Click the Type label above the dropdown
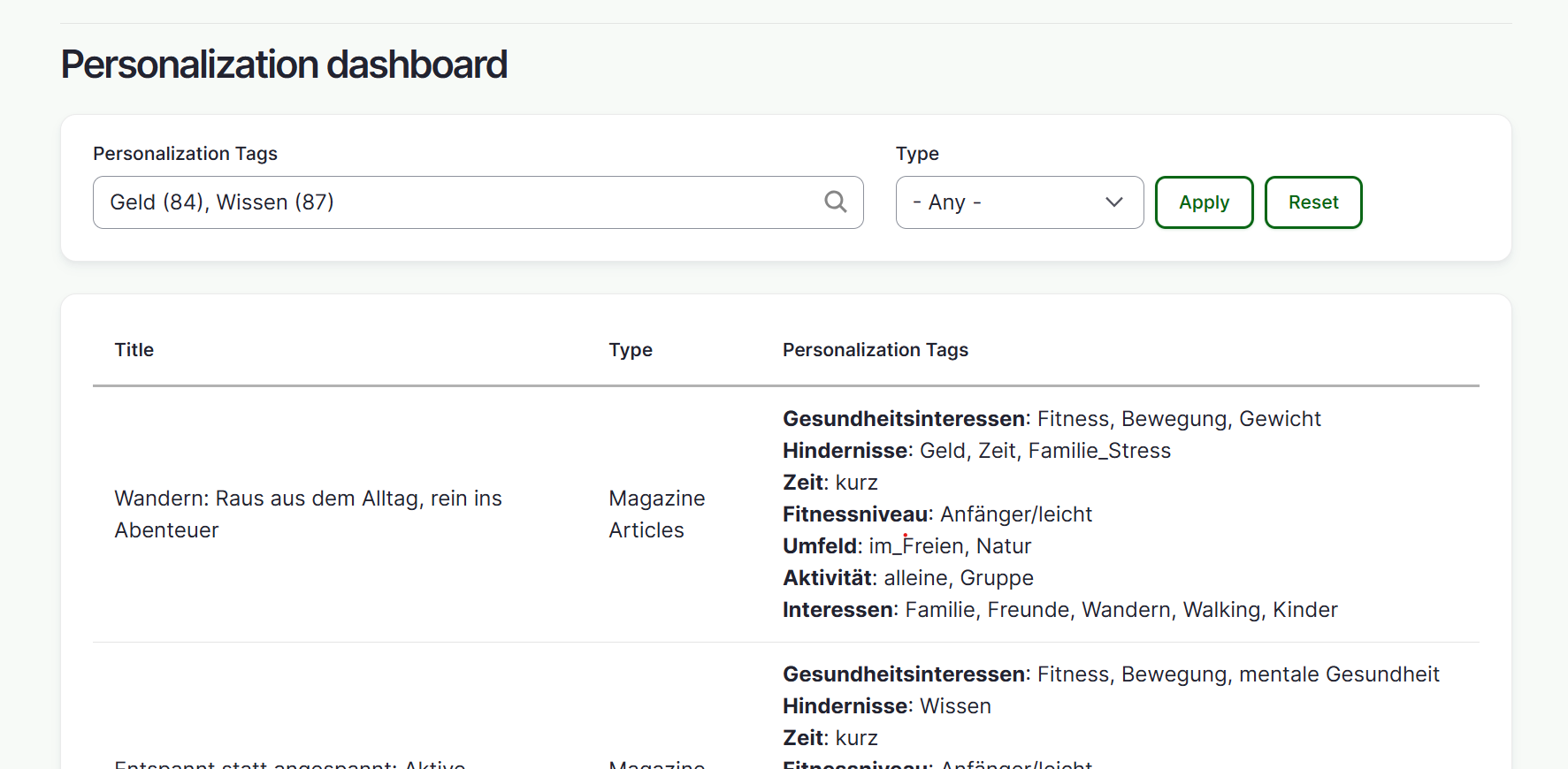 (917, 154)
